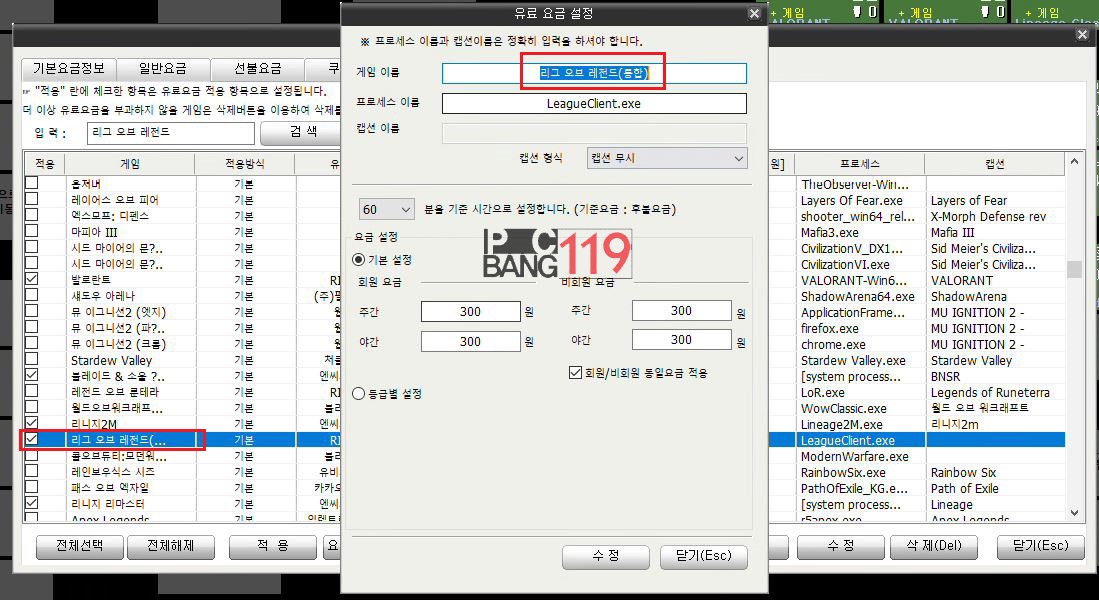Open the 일반요금 tab

pos(164,69)
